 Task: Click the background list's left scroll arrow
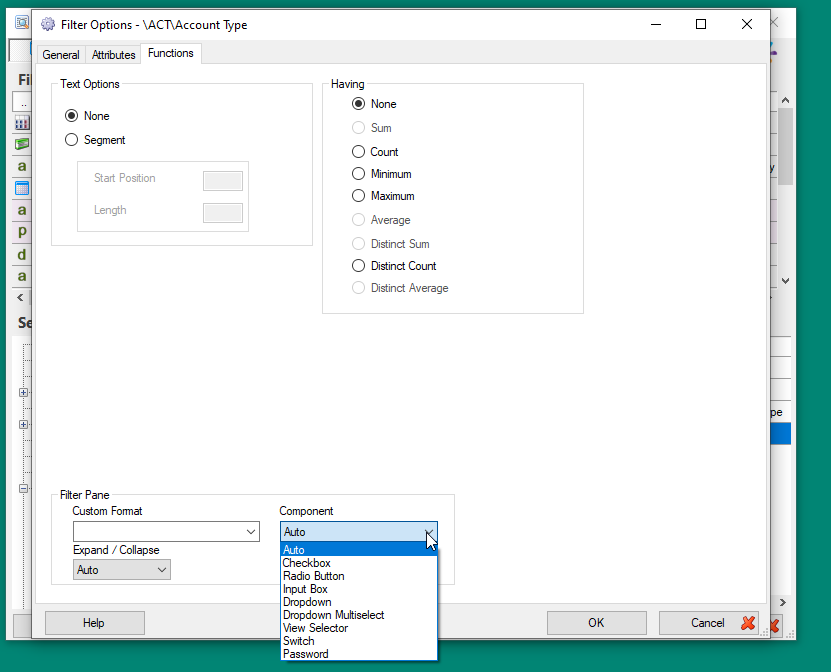pyautogui.click(x=20, y=297)
